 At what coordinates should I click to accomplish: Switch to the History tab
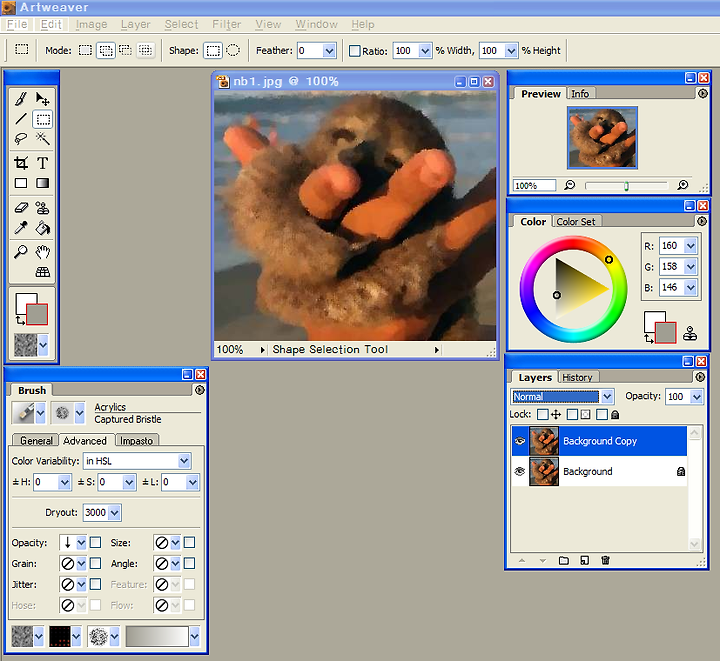point(578,377)
